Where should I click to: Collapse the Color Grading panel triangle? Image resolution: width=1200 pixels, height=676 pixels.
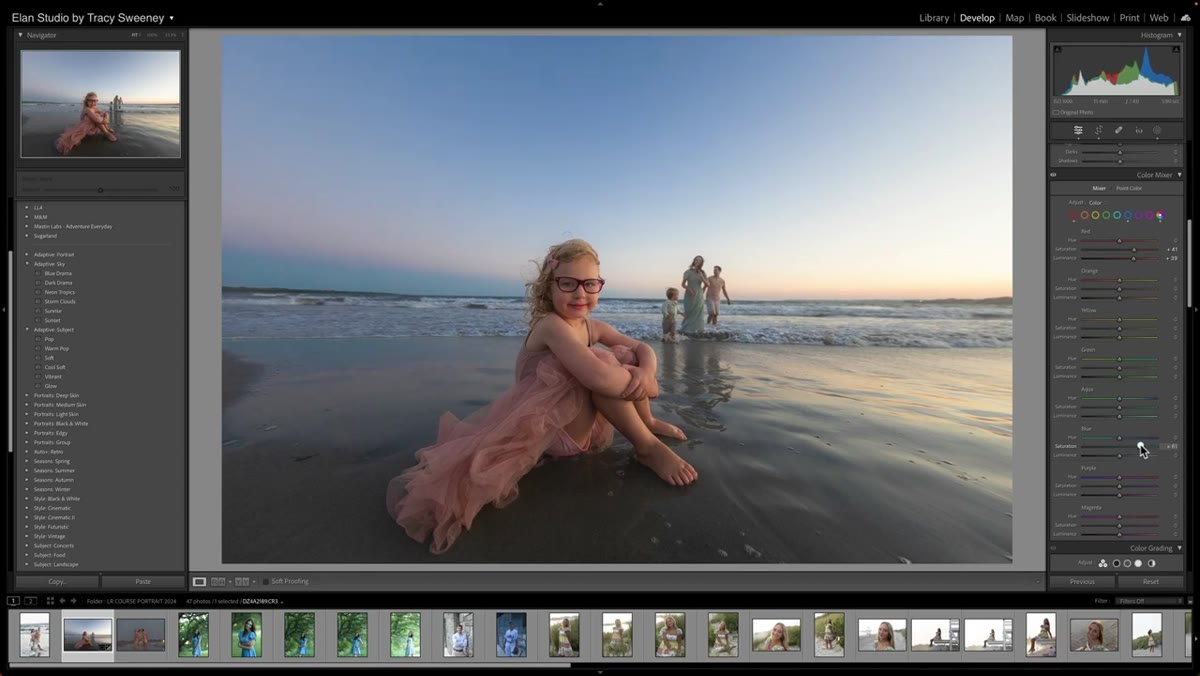point(1179,548)
